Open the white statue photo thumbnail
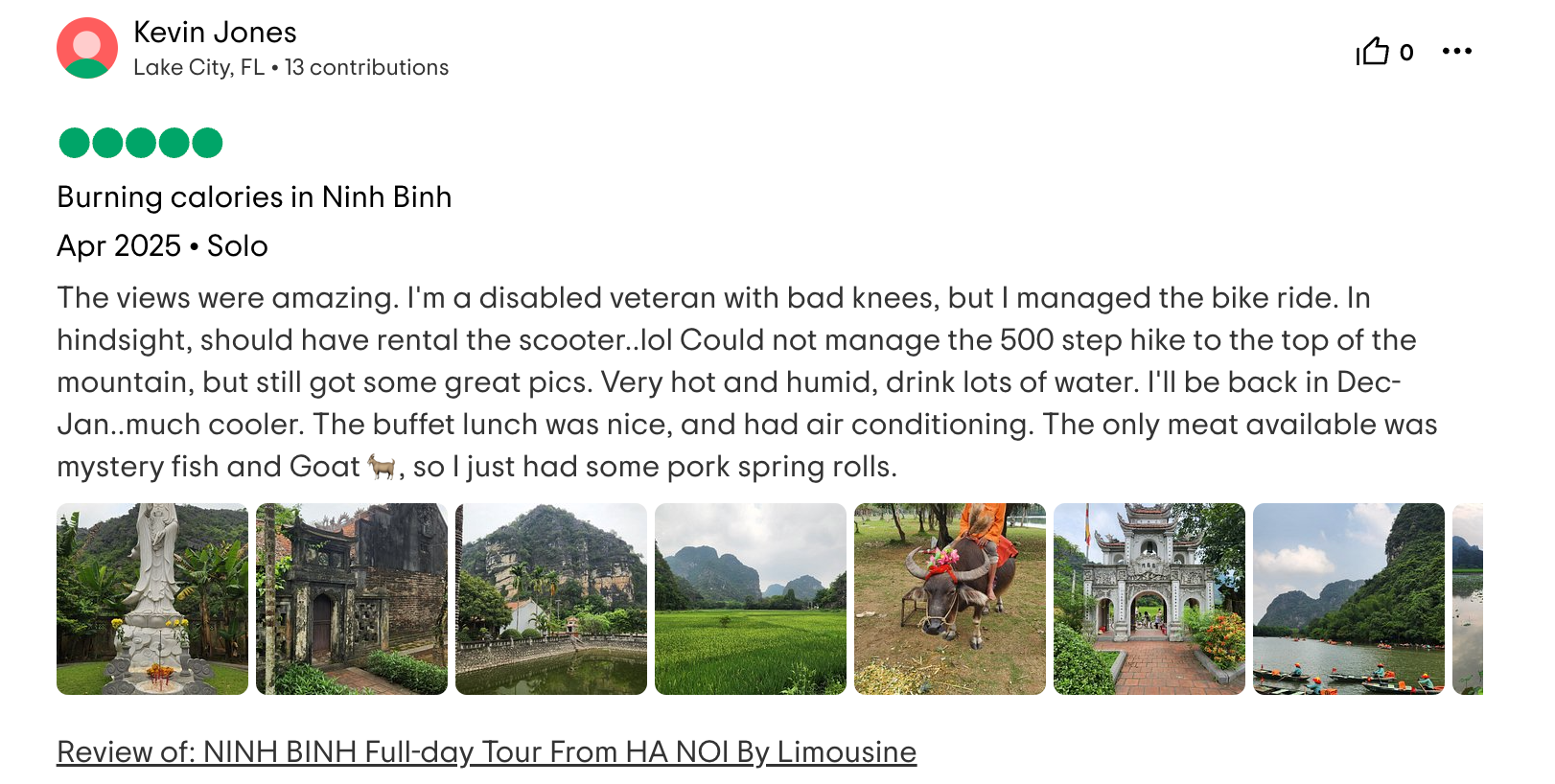Screen dimensions: 1555x784 point(152,599)
